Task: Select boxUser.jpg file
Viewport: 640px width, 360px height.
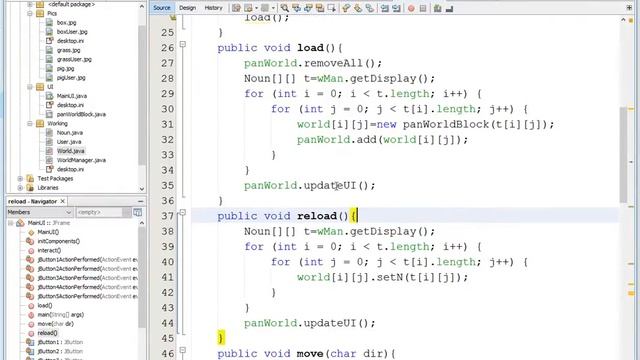Action: pos(72,31)
